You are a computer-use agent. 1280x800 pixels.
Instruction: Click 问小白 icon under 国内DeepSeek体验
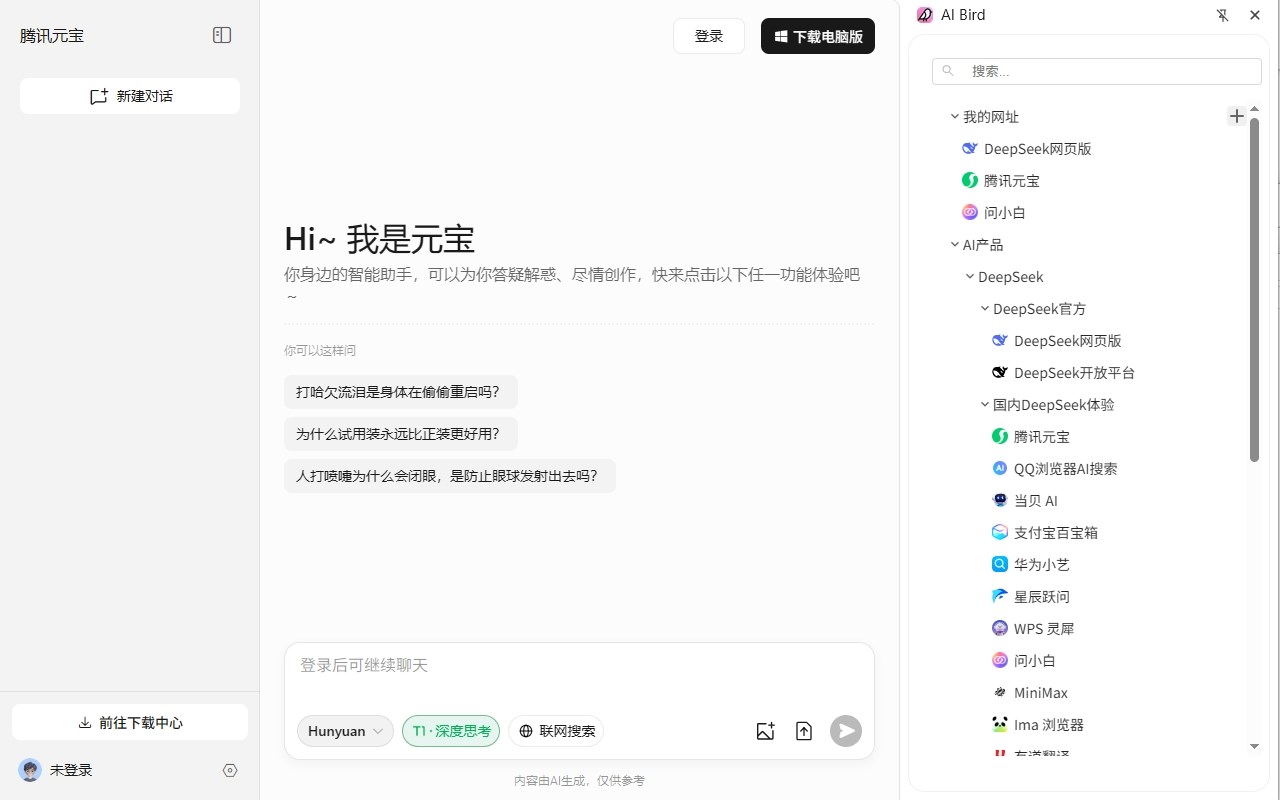[x=999, y=660]
